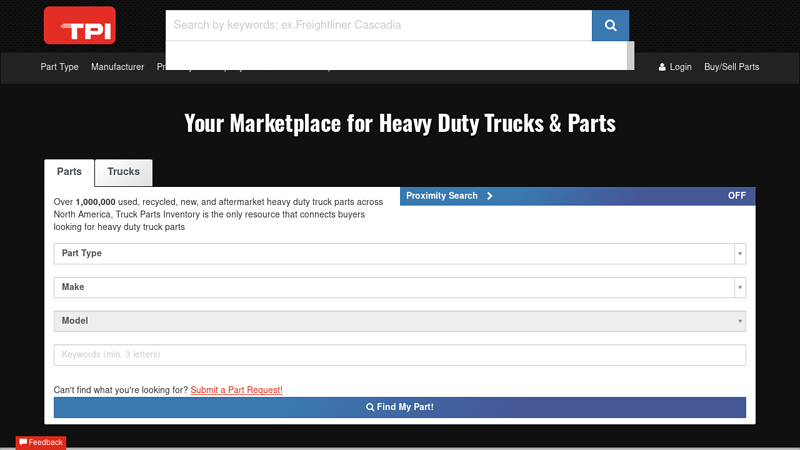Viewport: 800px width, 450px height.
Task: Click the Feedback button
Action: pyautogui.click(x=41, y=442)
